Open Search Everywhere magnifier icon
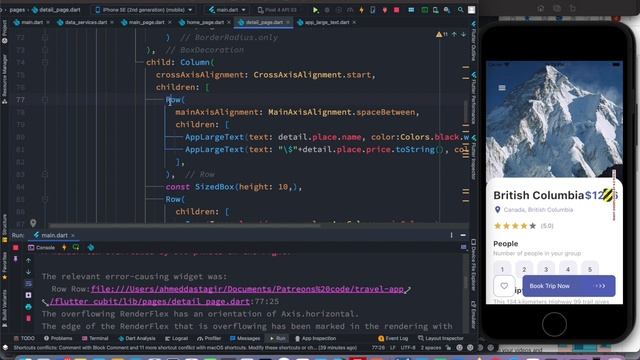Image resolution: width=640 pixels, height=360 pixels. coord(460,10)
